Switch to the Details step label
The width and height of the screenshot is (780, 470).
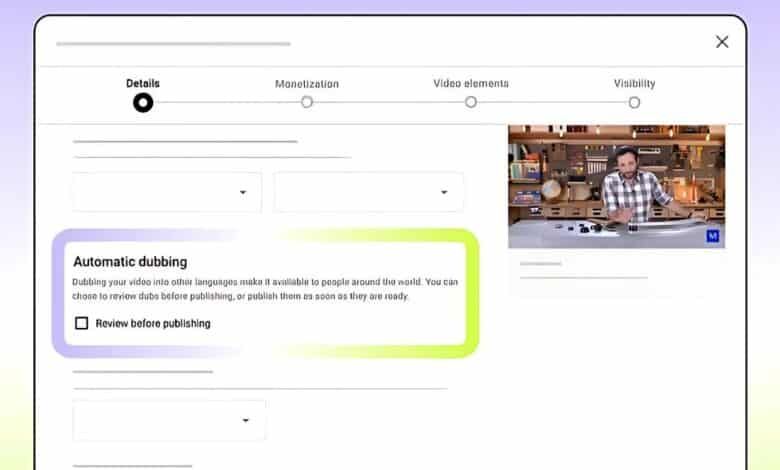coord(143,84)
